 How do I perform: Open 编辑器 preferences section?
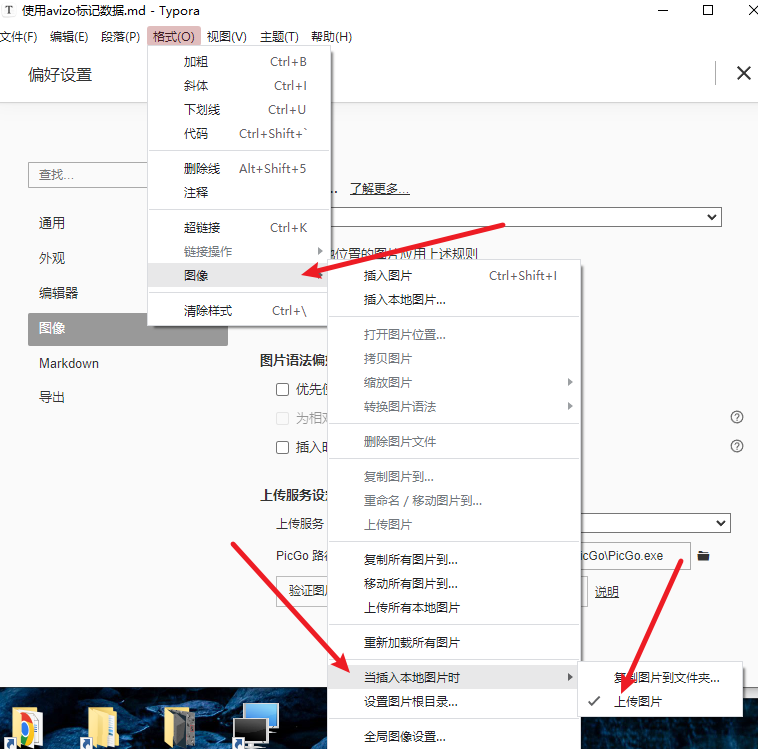tap(58, 293)
